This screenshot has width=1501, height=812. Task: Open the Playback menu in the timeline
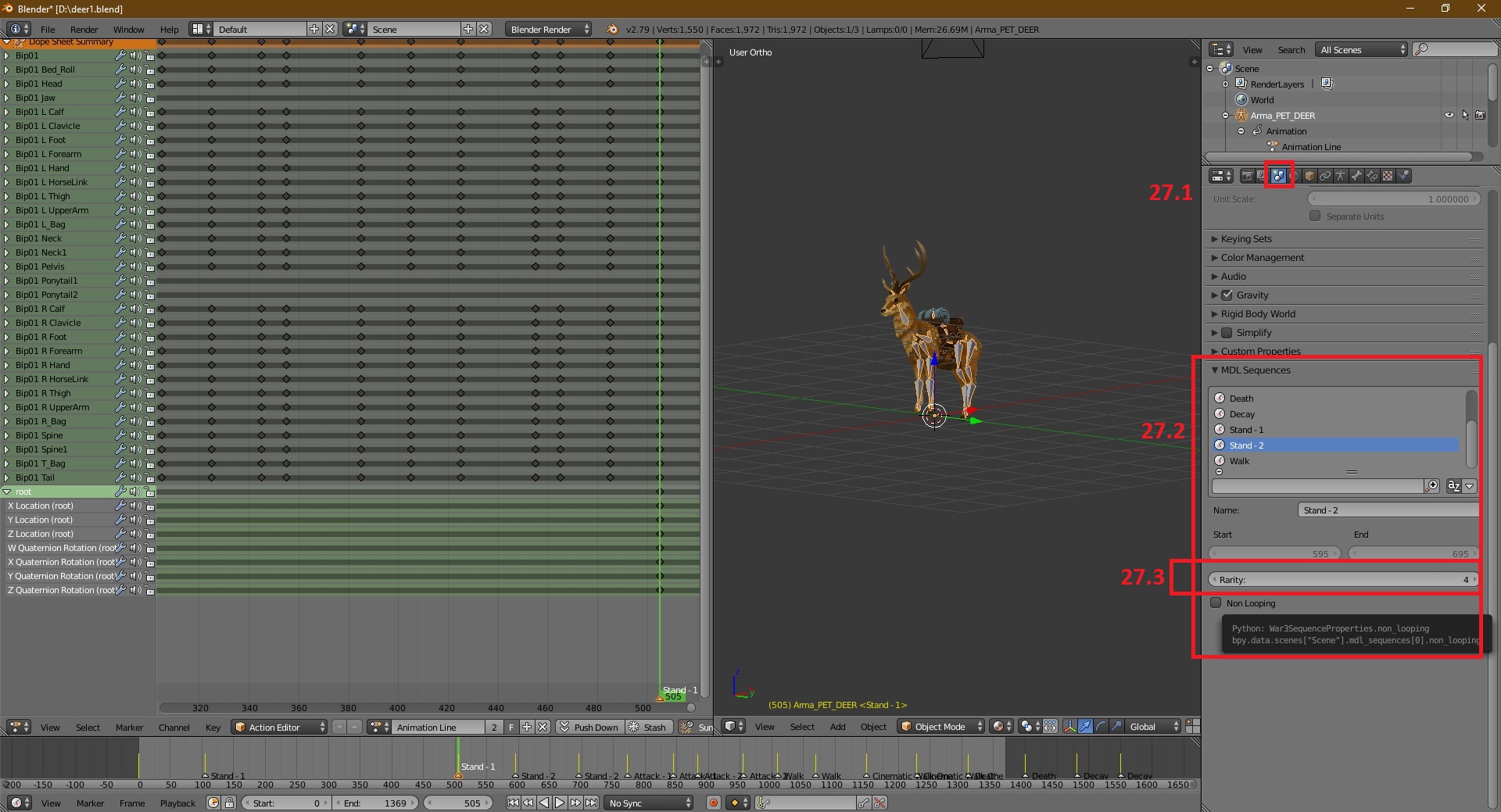coord(177,803)
